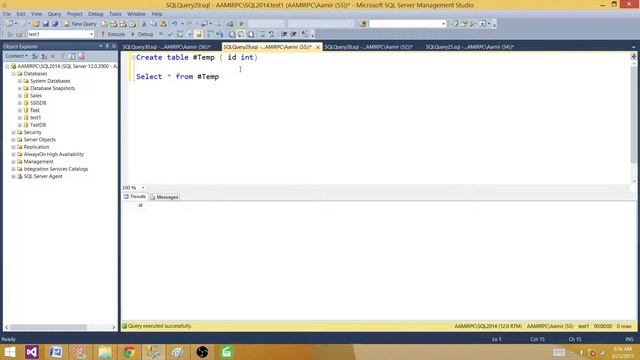Open the Tools menu
The height and width of the screenshot is (360, 640).
tap(115, 14)
